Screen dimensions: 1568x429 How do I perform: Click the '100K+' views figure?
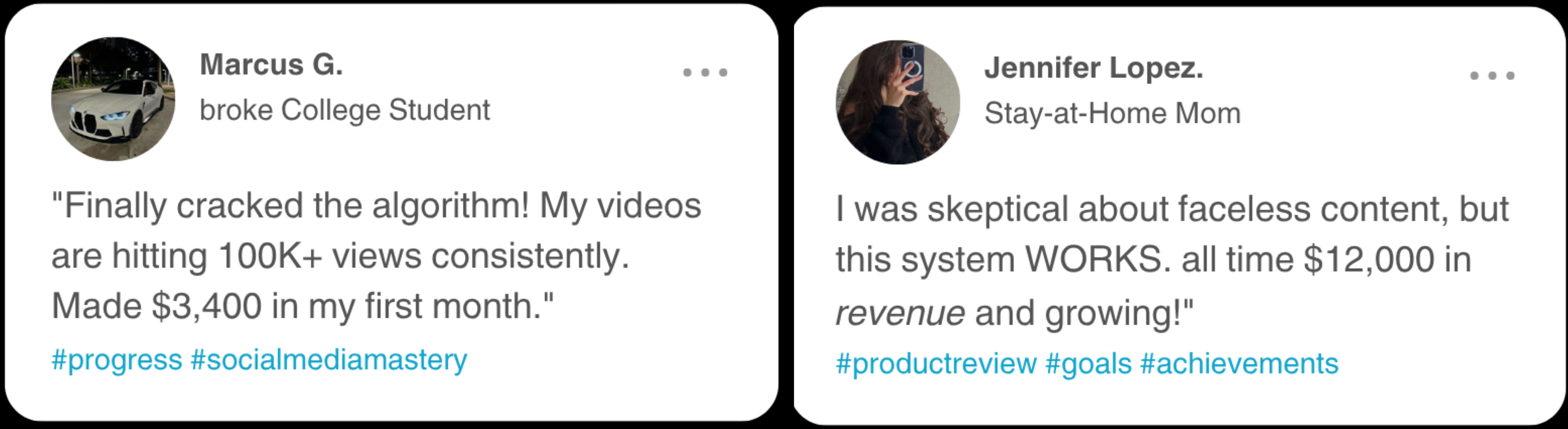click(270, 256)
